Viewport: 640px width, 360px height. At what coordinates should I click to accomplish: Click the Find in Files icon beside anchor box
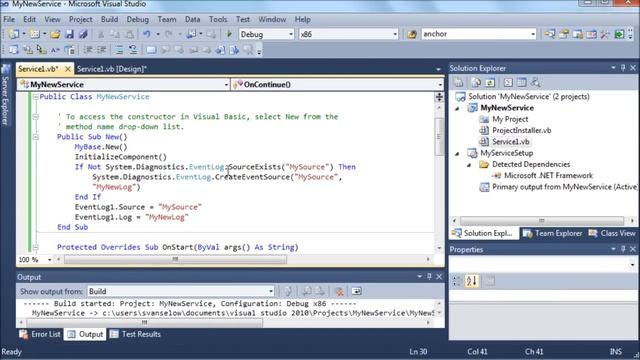(412, 34)
